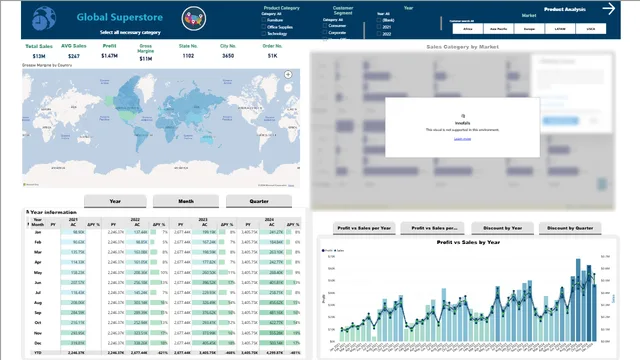Click the Year information table title
The width and height of the screenshot is (640, 360).
tap(53, 212)
